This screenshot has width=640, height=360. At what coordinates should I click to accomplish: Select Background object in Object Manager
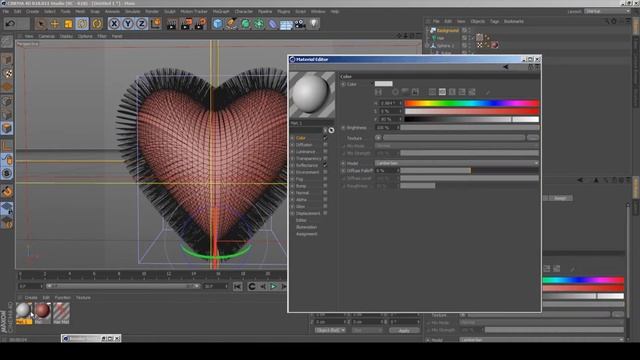(x=448, y=30)
